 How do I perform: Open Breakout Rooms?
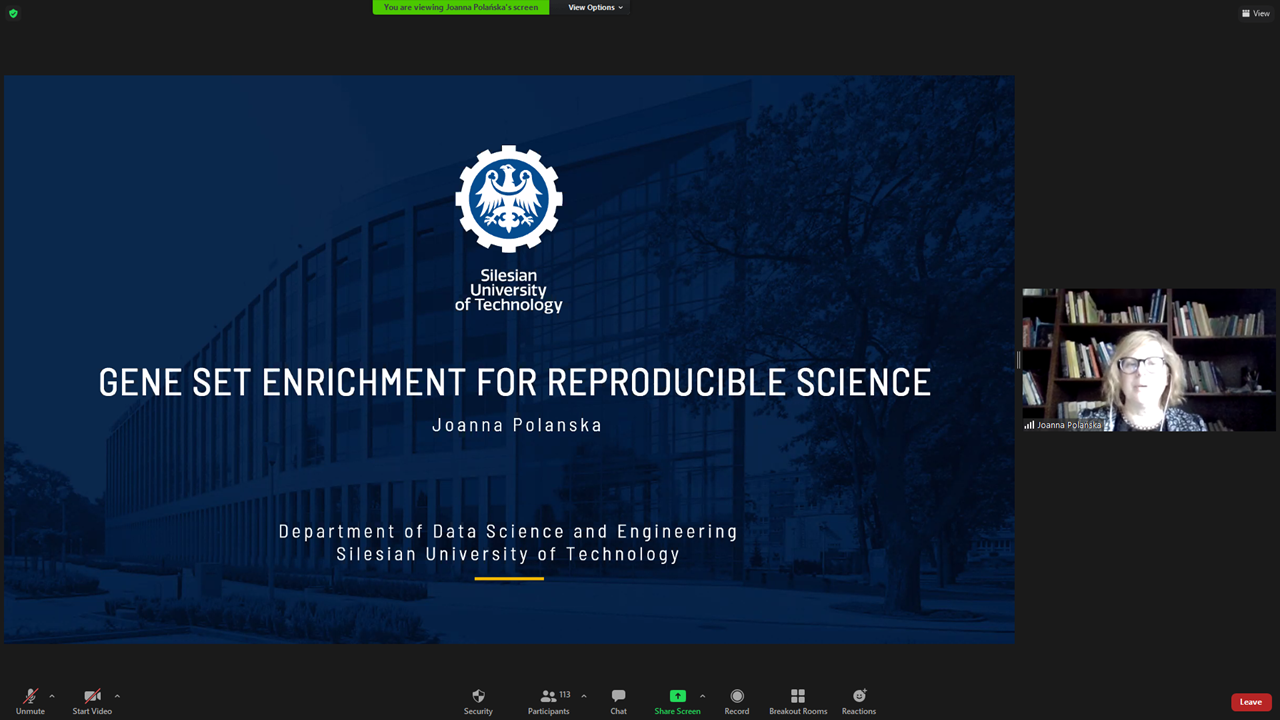tap(797, 697)
